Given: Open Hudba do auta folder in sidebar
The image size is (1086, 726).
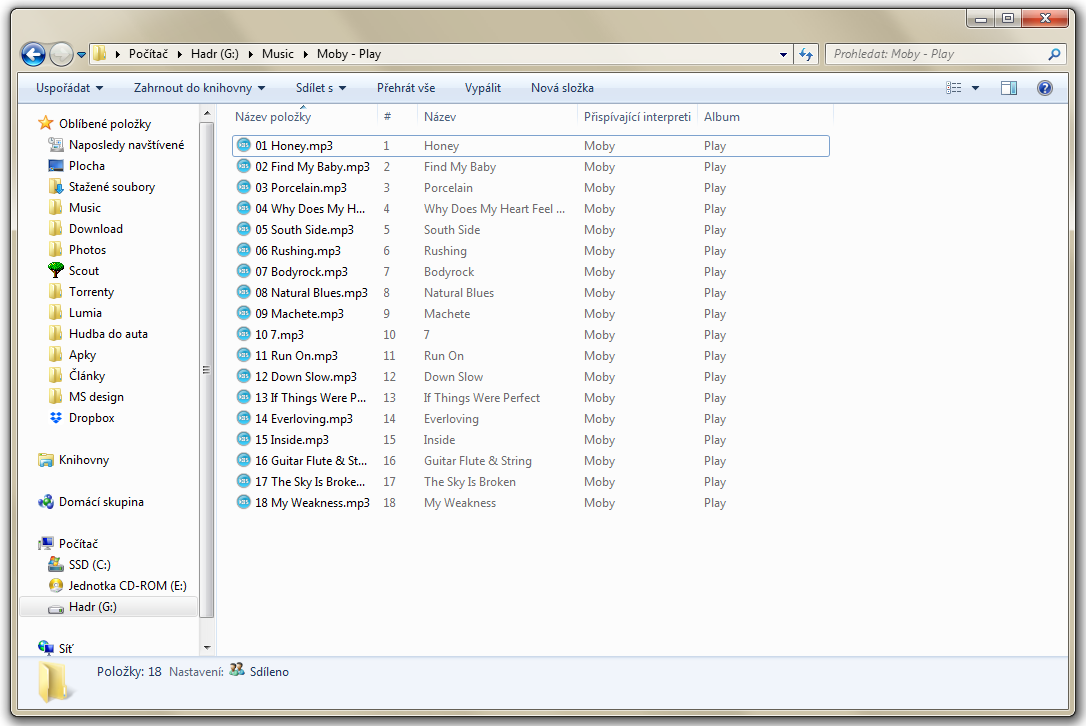Looking at the screenshot, I should tap(108, 334).
